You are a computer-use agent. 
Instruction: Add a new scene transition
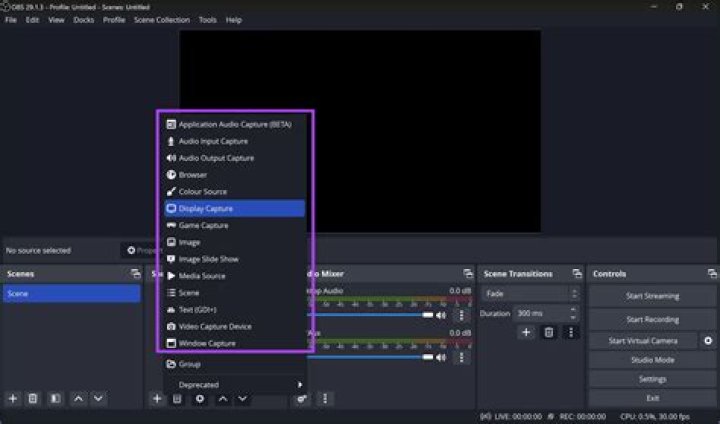(x=526, y=332)
